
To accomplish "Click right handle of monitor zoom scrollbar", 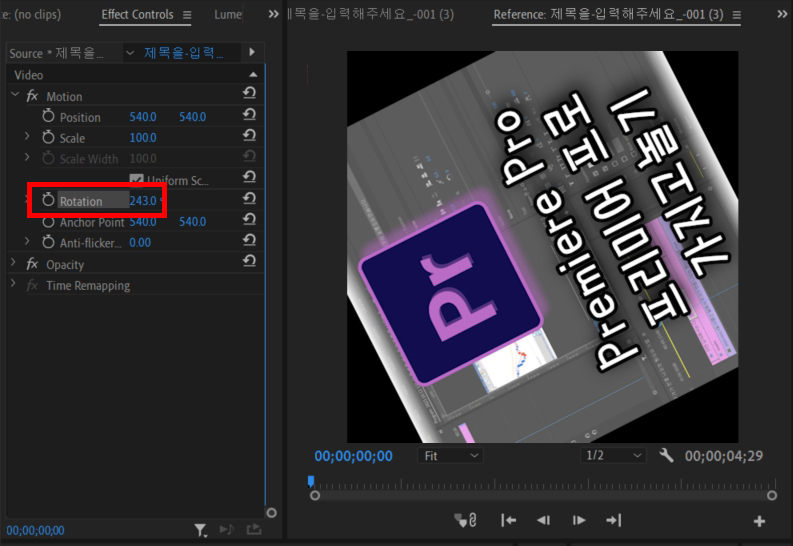I will [x=772, y=495].
